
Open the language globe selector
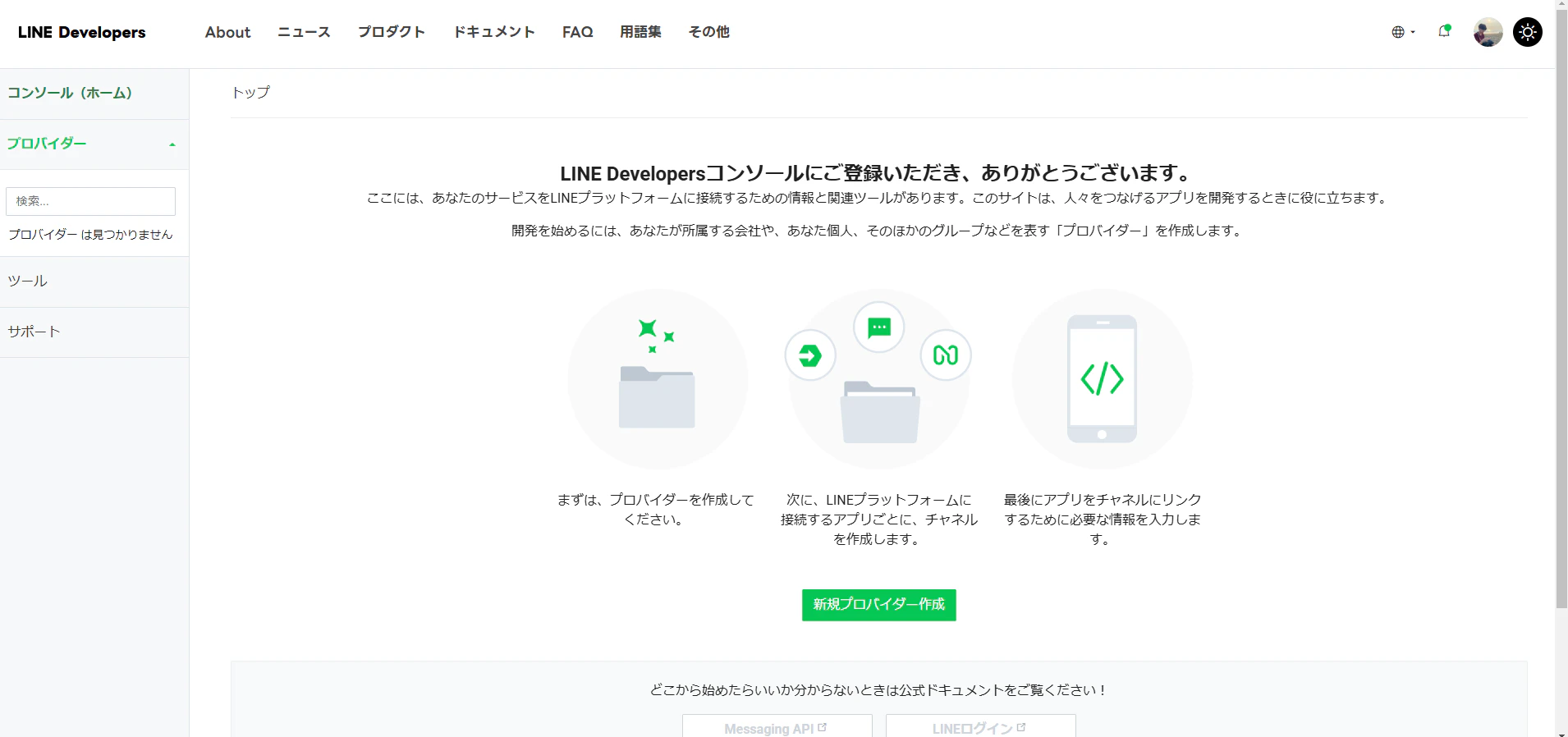click(1403, 32)
